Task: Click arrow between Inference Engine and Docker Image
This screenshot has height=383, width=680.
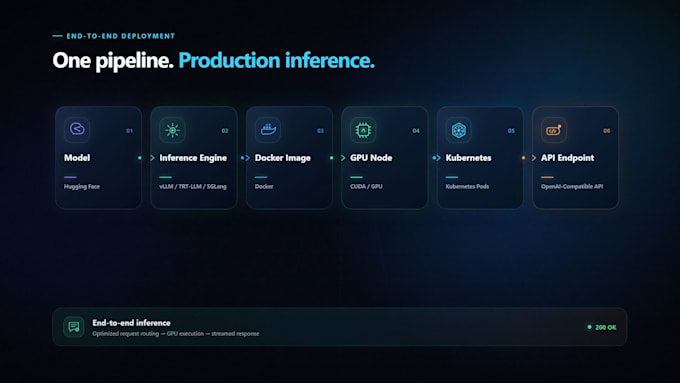Action: pyautogui.click(x=247, y=158)
